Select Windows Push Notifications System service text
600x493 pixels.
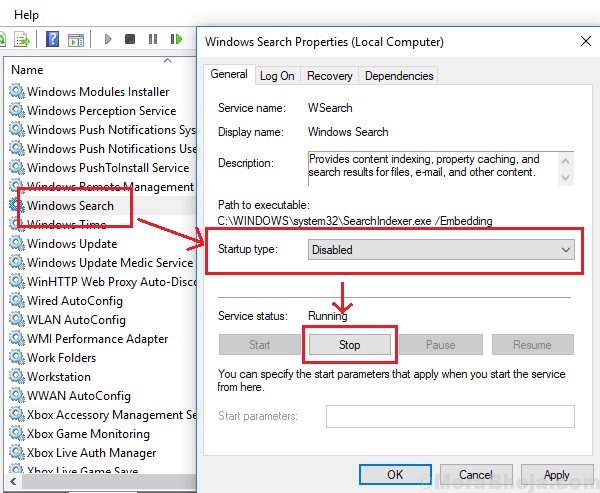[x=111, y=130]
